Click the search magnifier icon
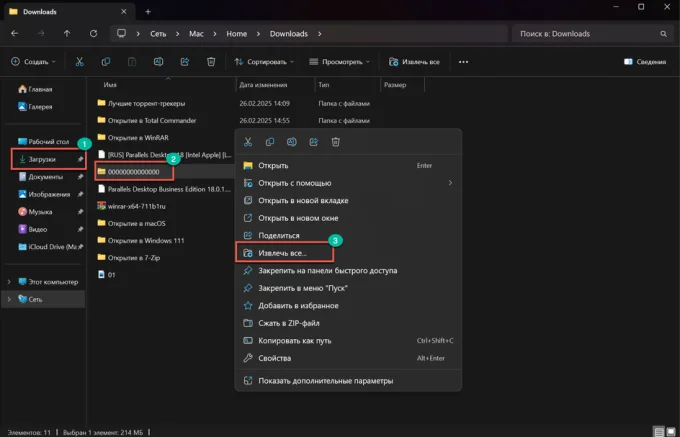The image size is (680, 437). [663, 34]
